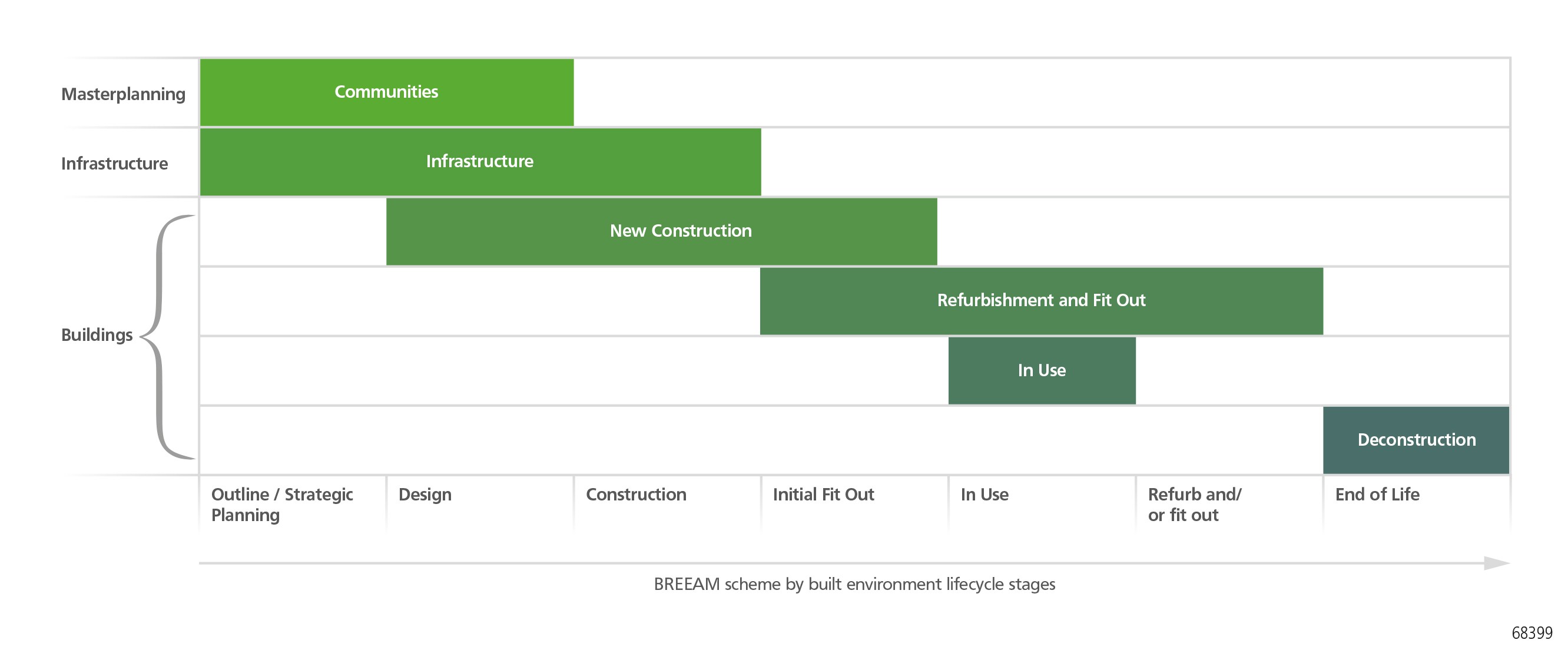
Task: Click the New Construction bar
Action: [662, 231]
